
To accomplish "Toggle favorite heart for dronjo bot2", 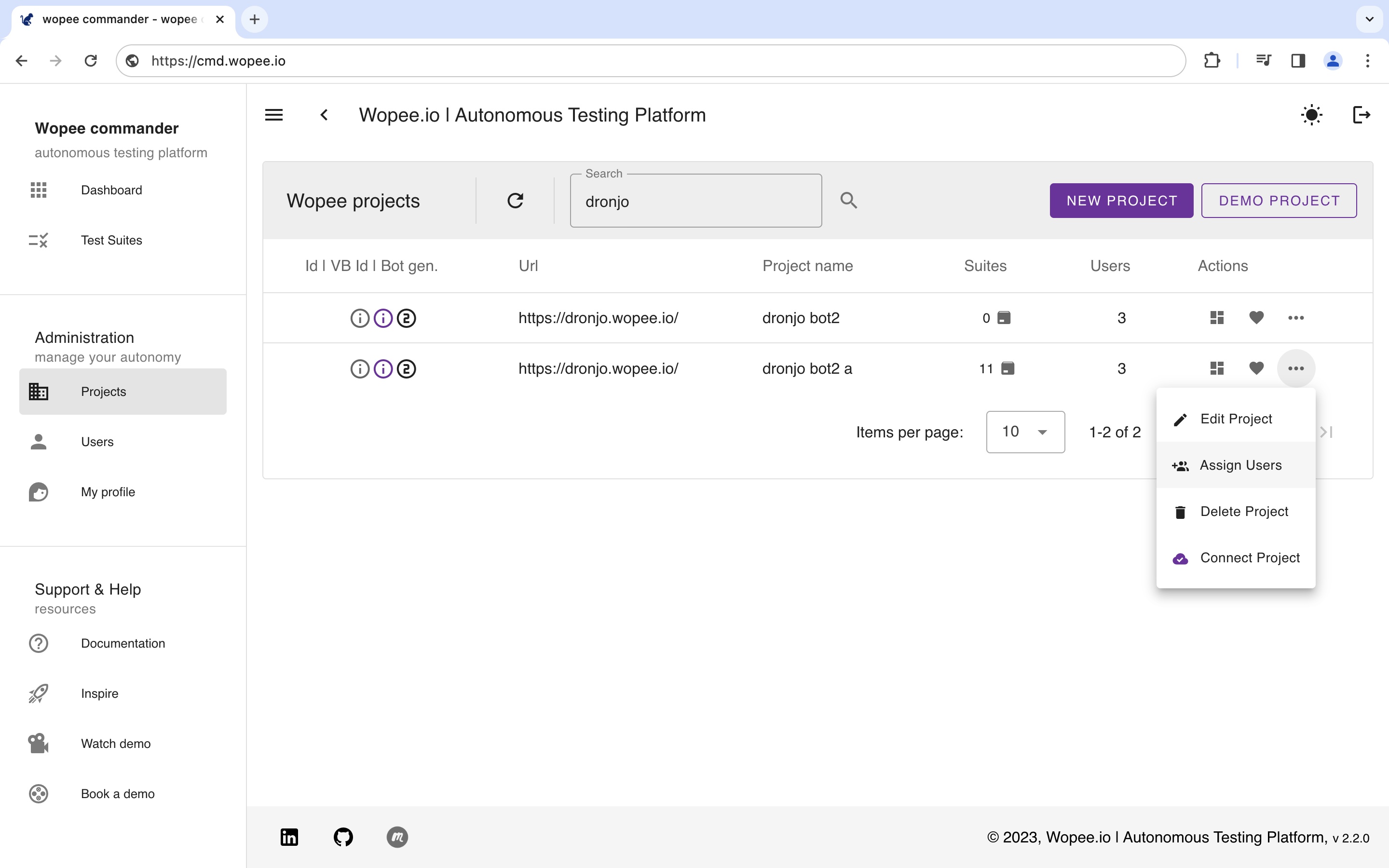I will tap(1256, 317).
